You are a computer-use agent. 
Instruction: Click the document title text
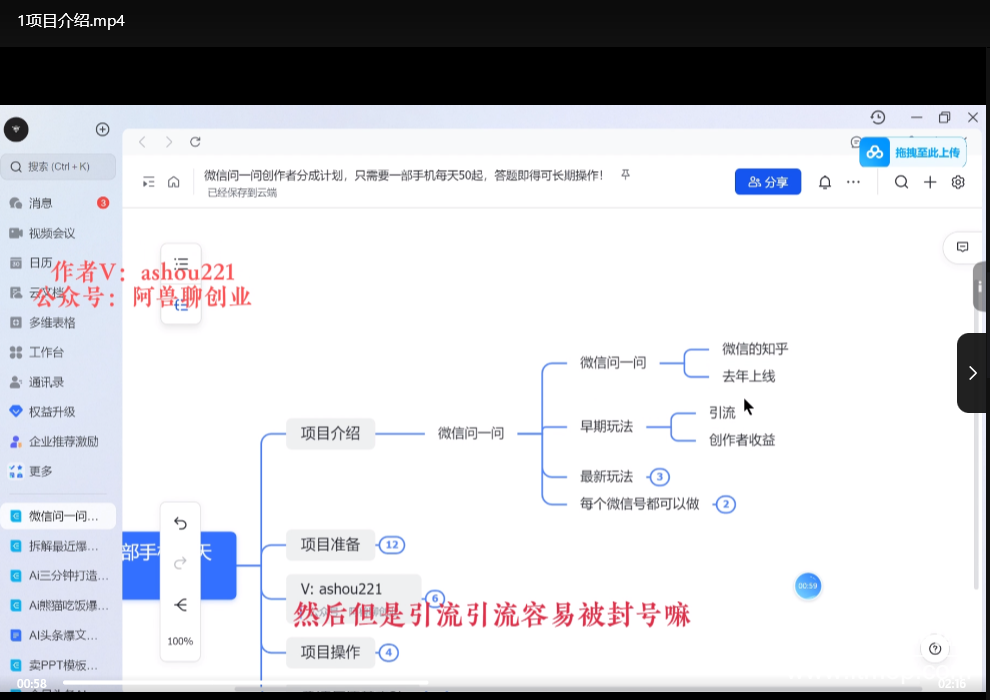coord(403,175)
